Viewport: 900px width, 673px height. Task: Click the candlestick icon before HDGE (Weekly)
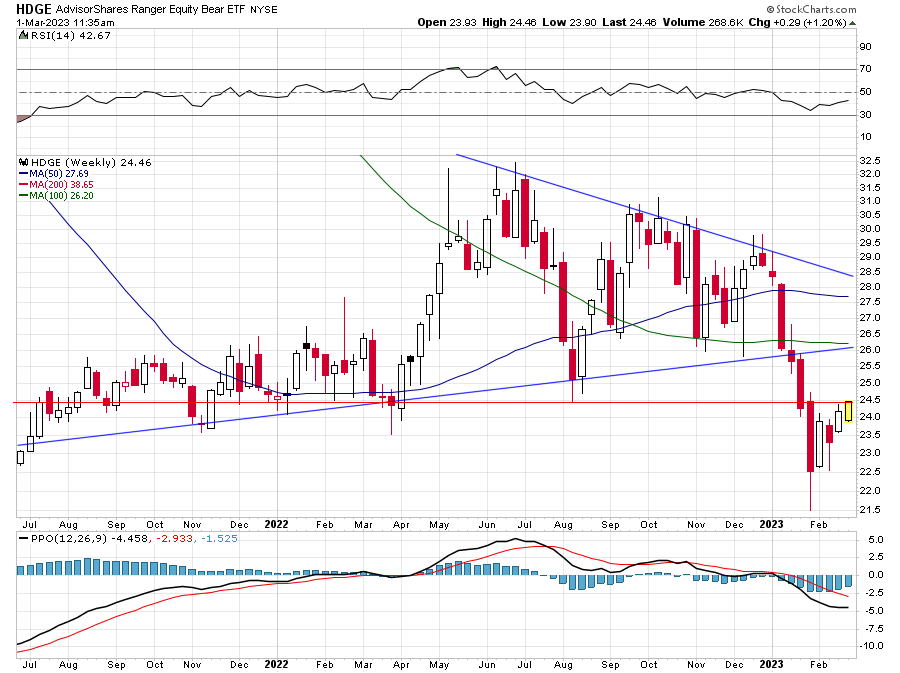pyautogui.click(x=24, y=163)
